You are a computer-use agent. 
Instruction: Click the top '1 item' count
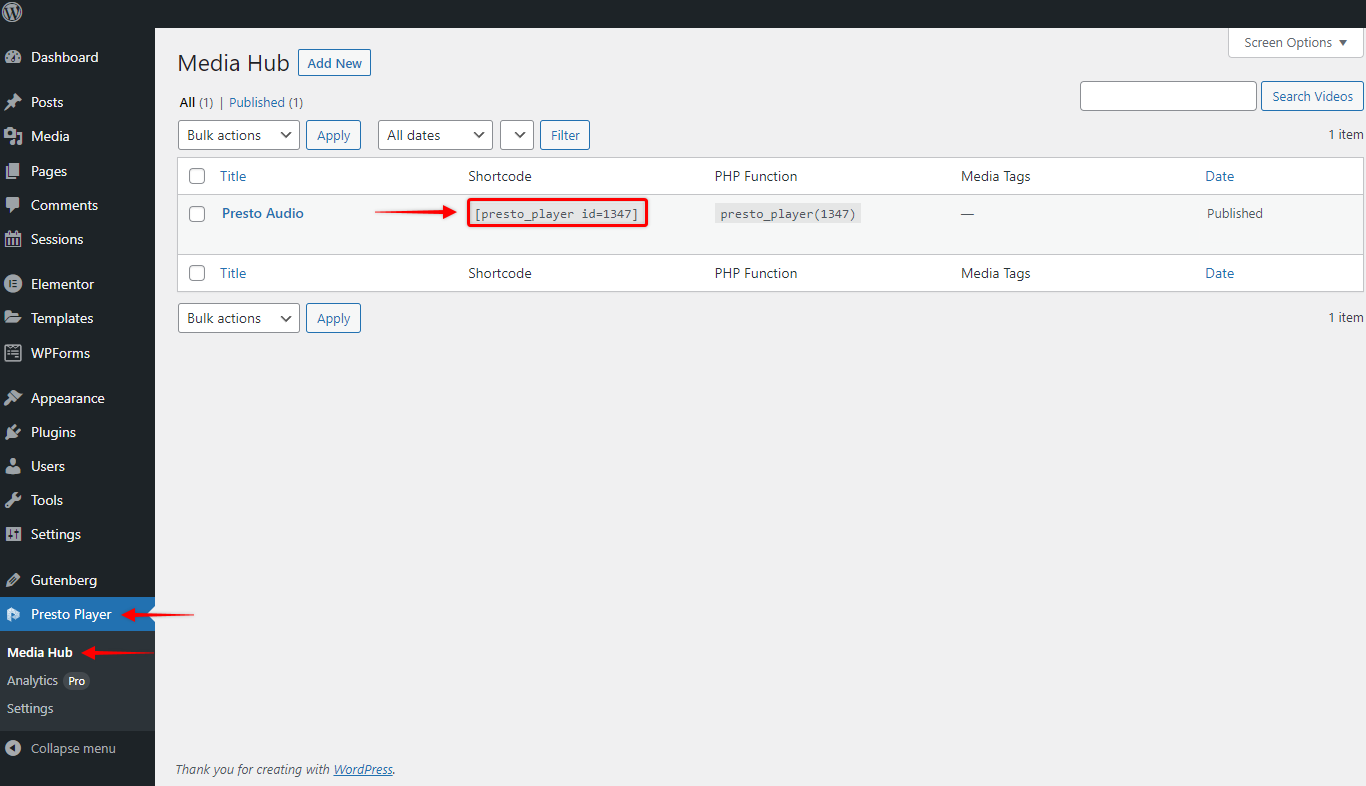(1346, 134)
